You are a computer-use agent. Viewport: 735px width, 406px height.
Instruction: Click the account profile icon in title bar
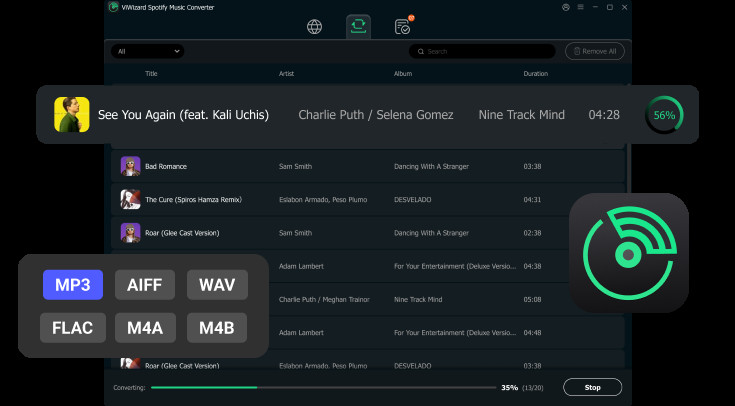pos(566,8)
